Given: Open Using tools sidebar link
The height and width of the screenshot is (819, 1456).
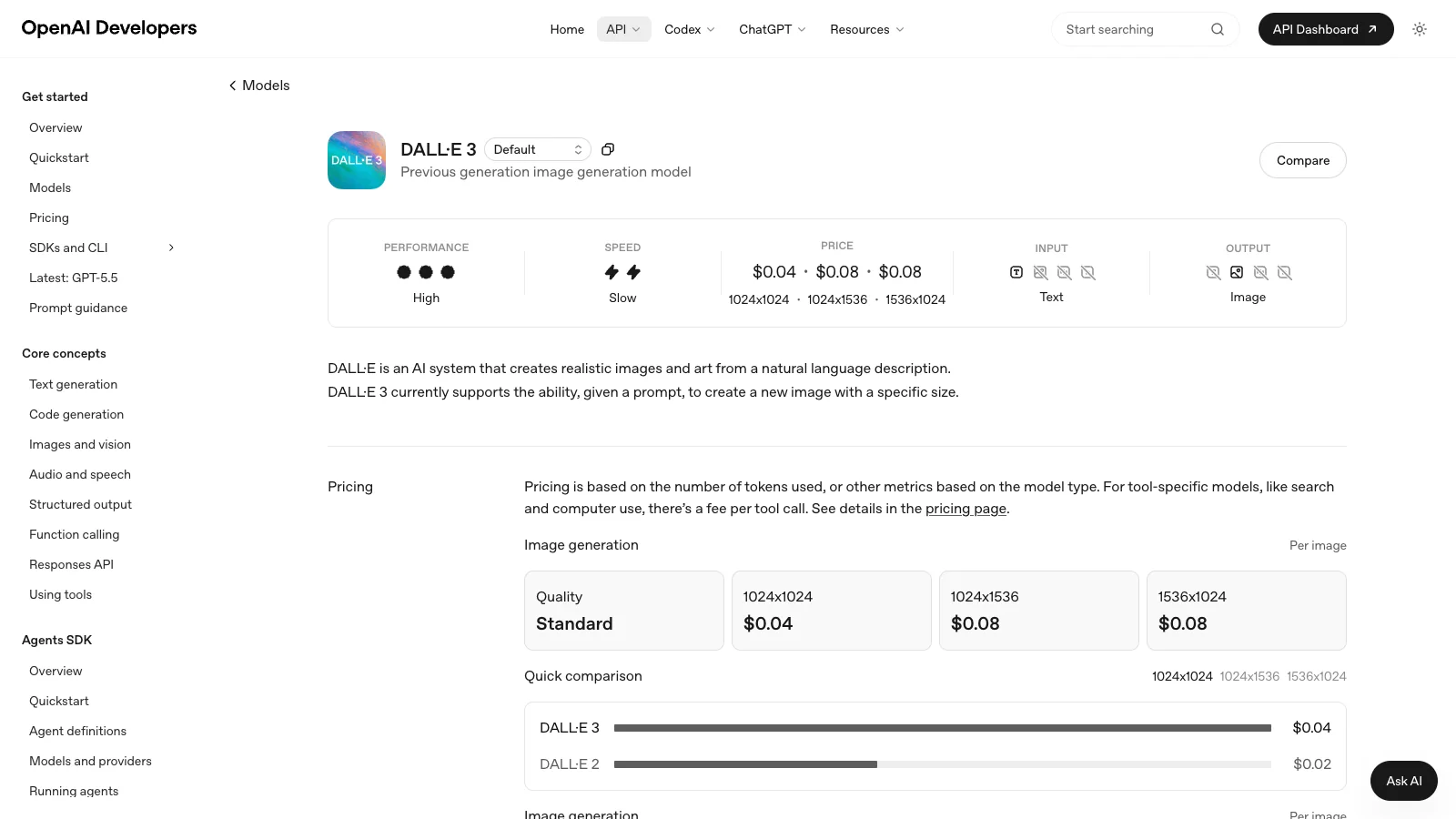Looking at the screenshot, I should coord(60,594).
